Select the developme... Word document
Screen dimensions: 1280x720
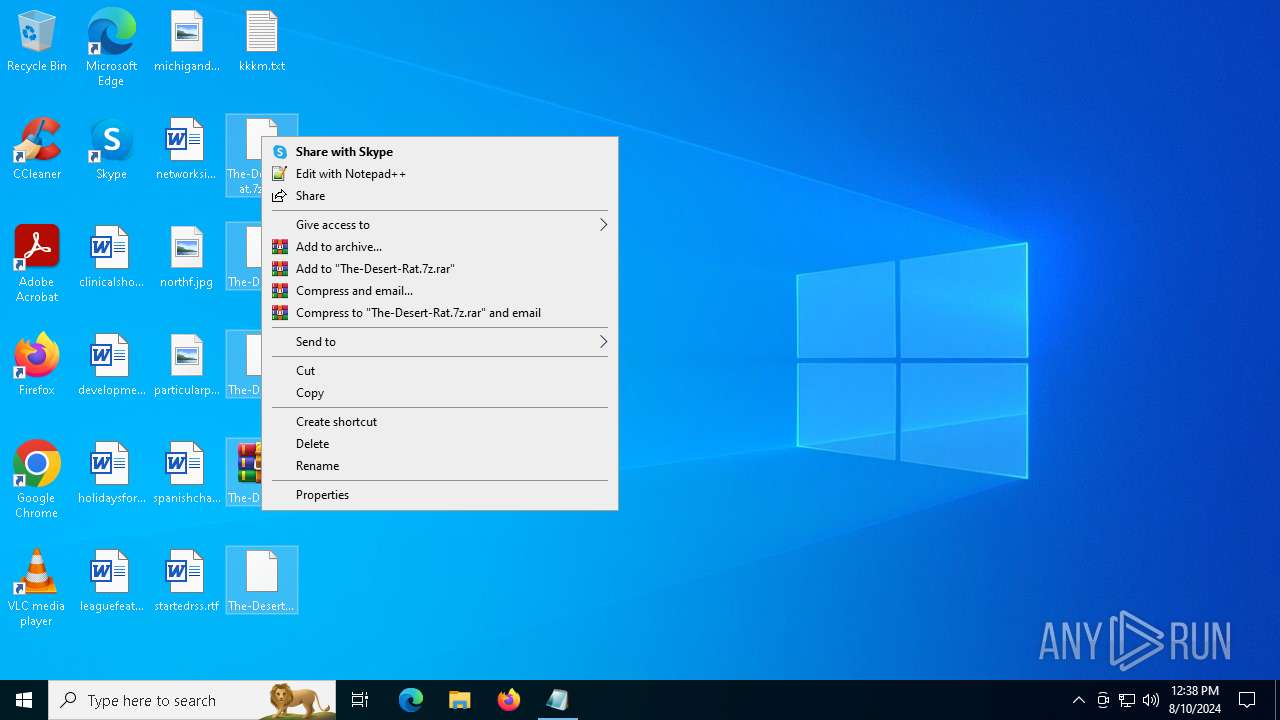pos(111,366)
